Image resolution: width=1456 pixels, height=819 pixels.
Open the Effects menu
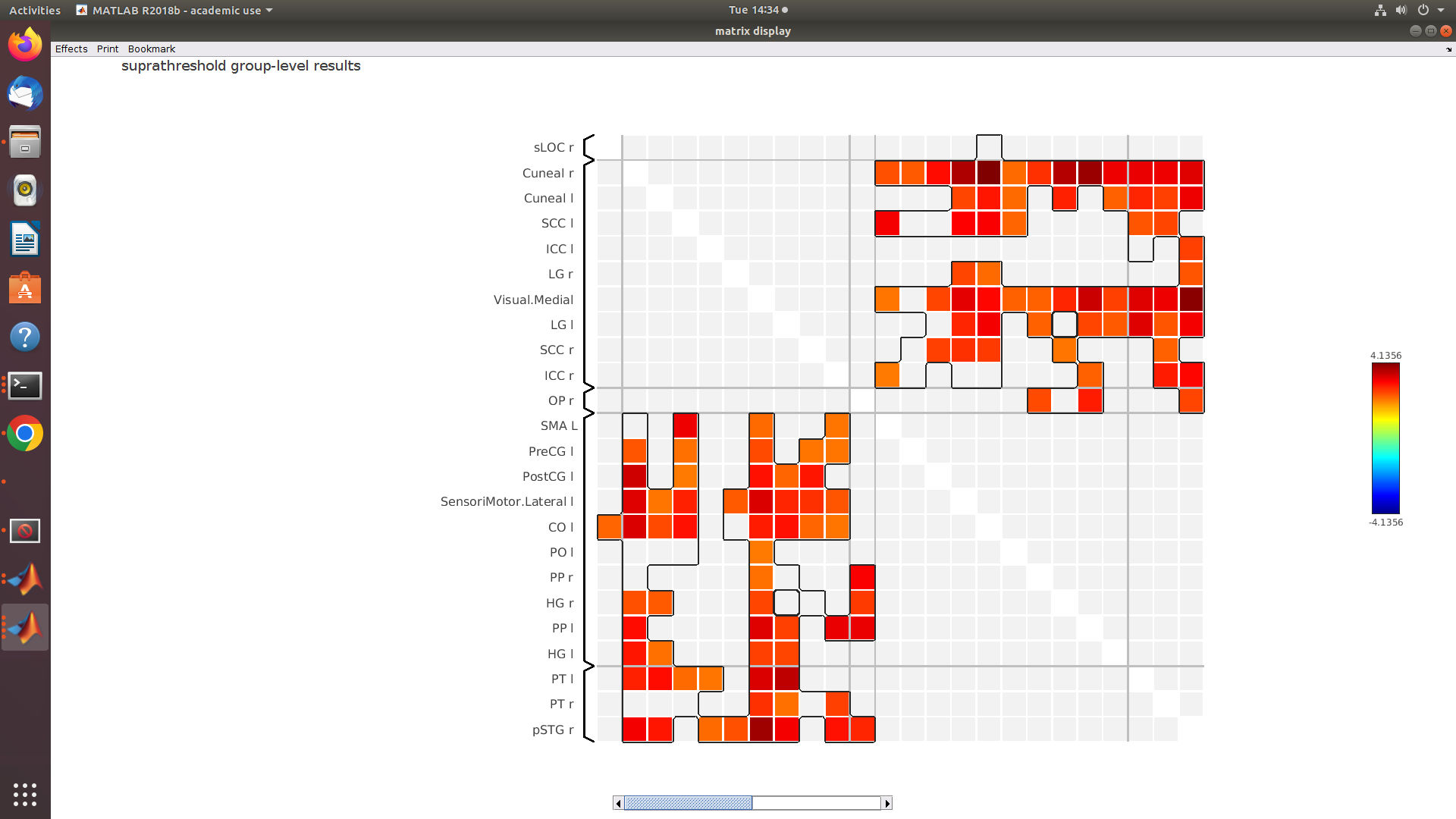tap(71, 49)
